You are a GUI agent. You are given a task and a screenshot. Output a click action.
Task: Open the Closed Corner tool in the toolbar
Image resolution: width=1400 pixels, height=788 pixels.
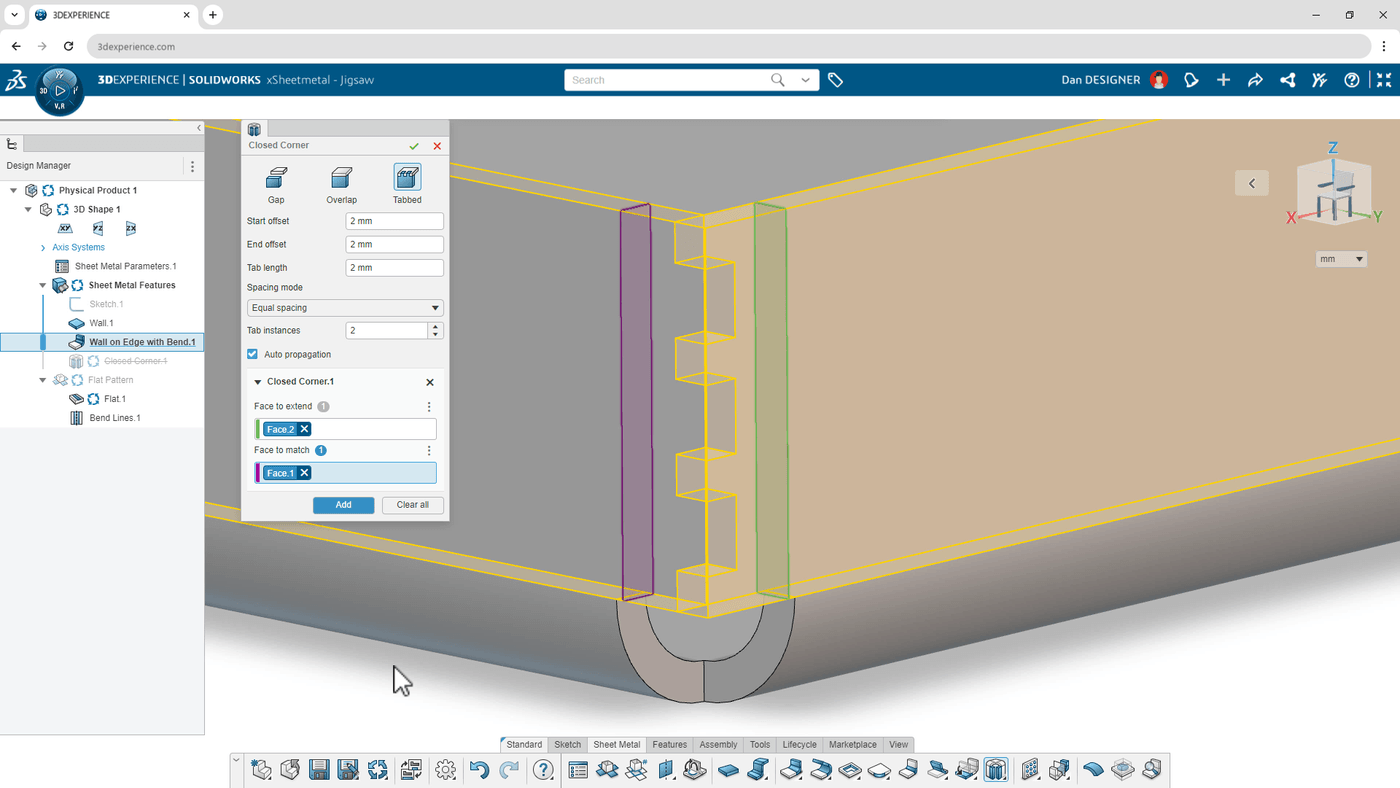[996, 769]
